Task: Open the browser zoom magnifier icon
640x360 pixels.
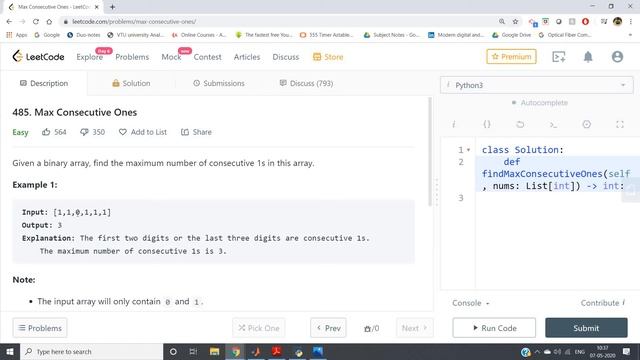Action: 502,22
